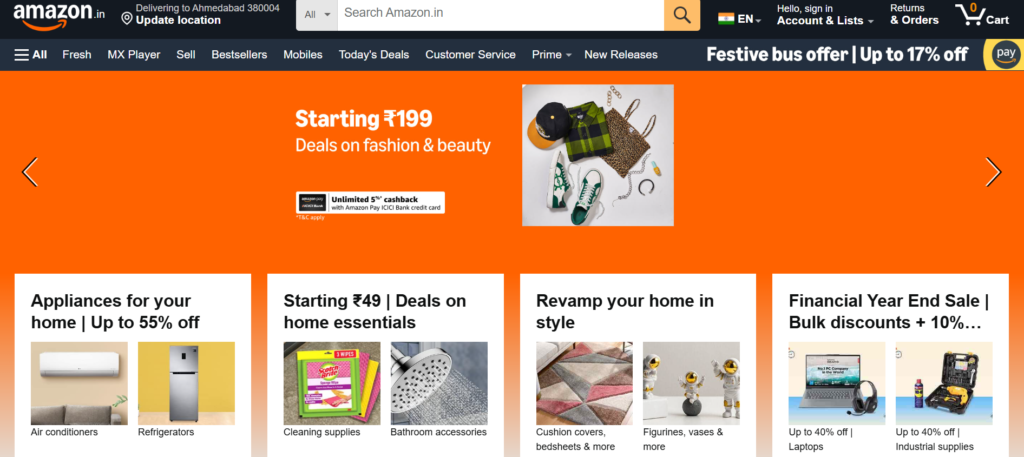Click the Amazon Pay icon
The height and width of the screenshot is (457, 1024).
point(1004,55)
